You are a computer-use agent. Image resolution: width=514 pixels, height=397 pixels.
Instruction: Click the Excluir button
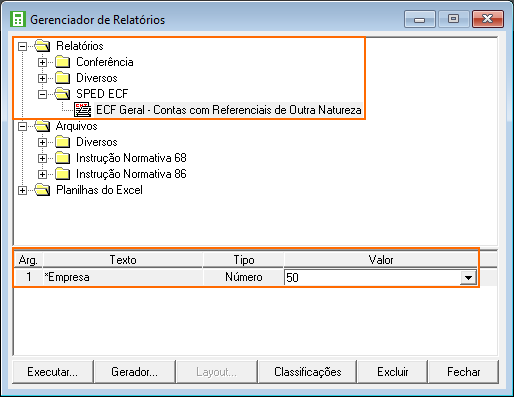(393, 372)
